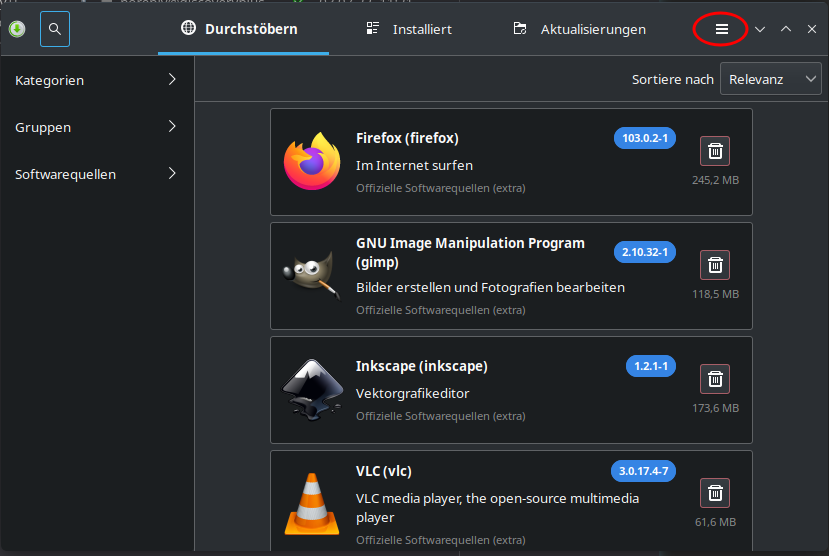Expand the Gruppen section

coord(96,127)
